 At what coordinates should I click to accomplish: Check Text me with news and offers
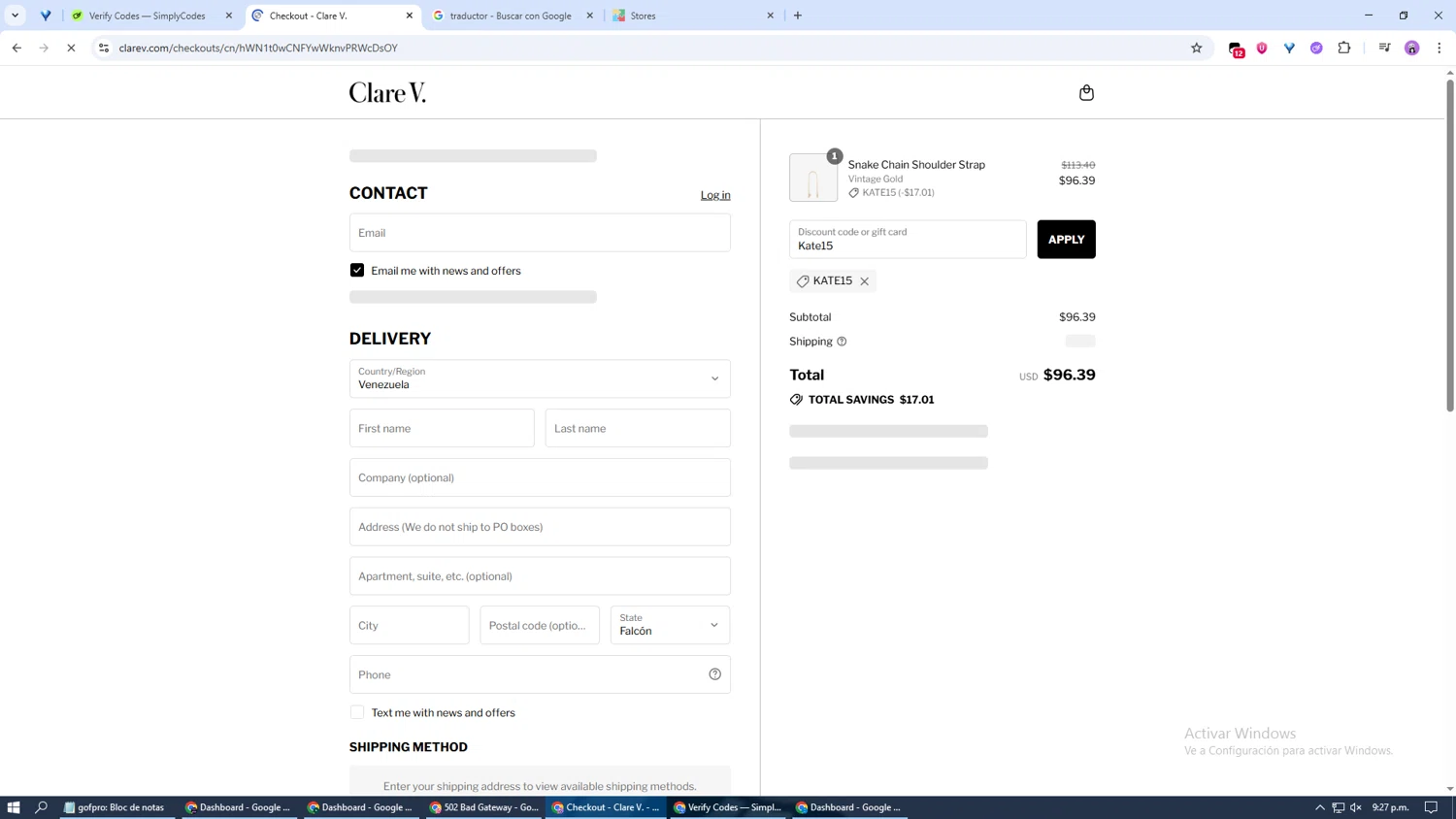tap(357, 712)
